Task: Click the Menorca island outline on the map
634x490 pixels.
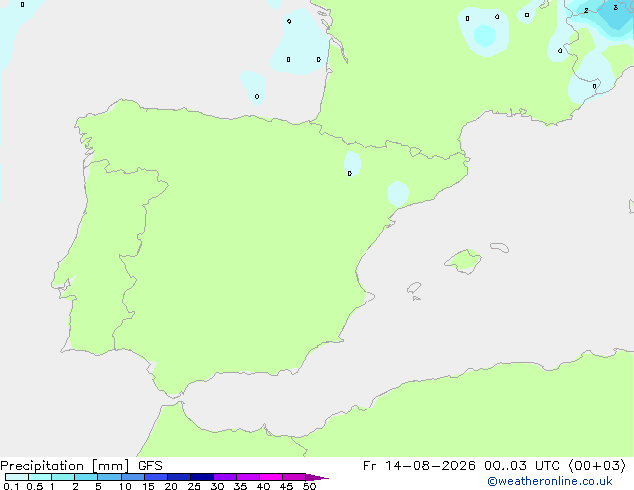Action: click(500, 247)
